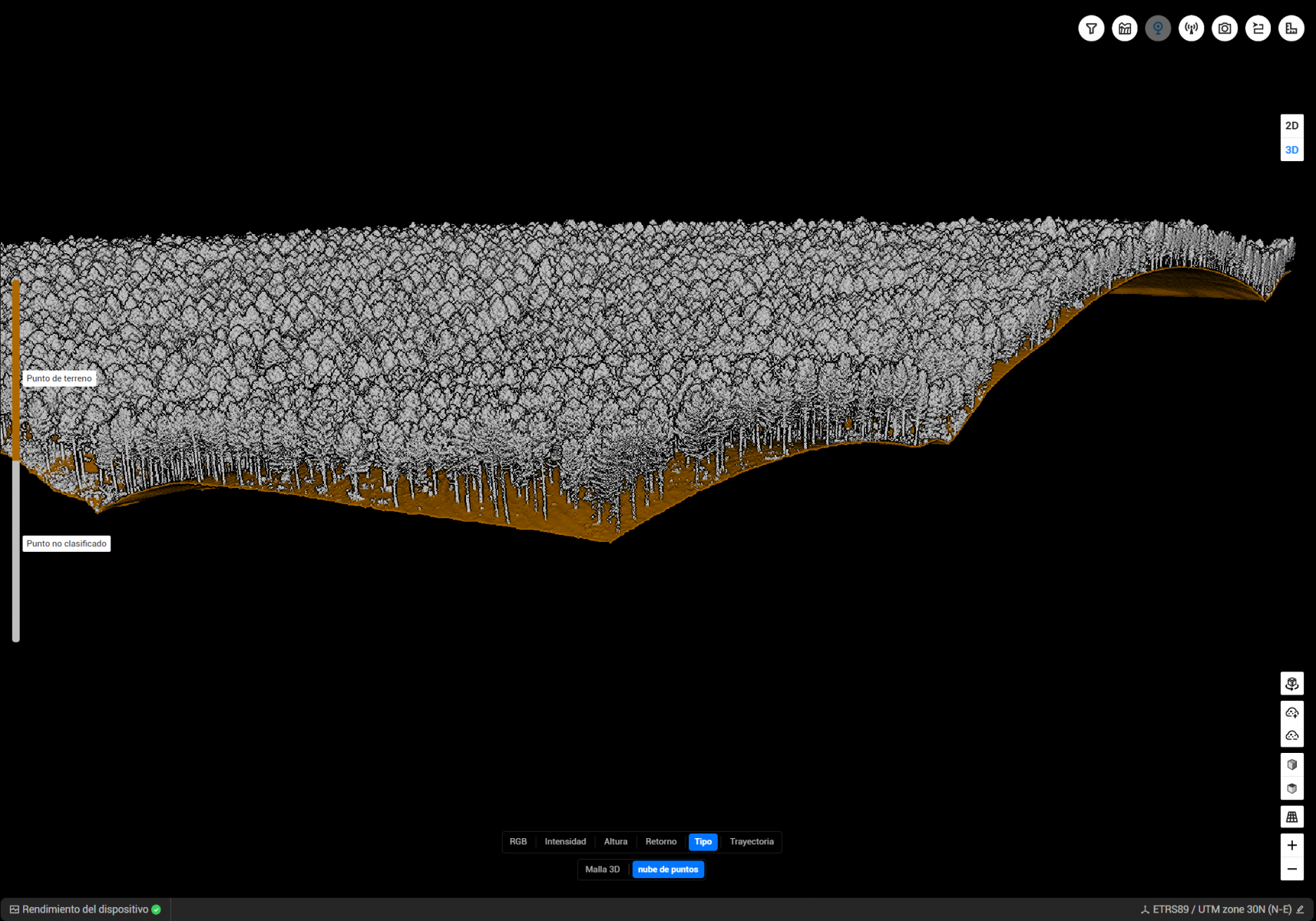Take a screenshot with camera icon

(x=1225, y=28)
